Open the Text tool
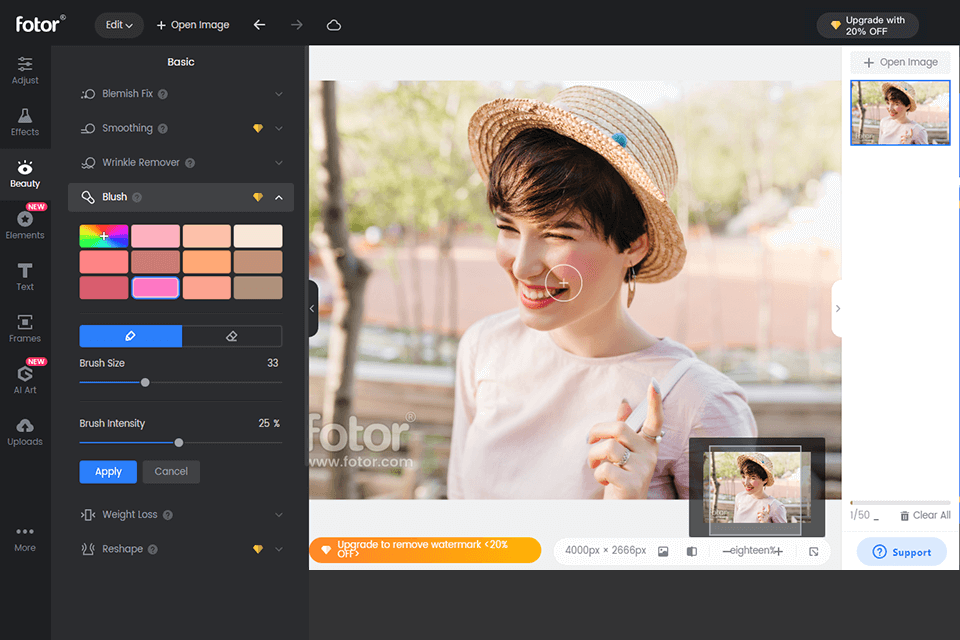 25,277
